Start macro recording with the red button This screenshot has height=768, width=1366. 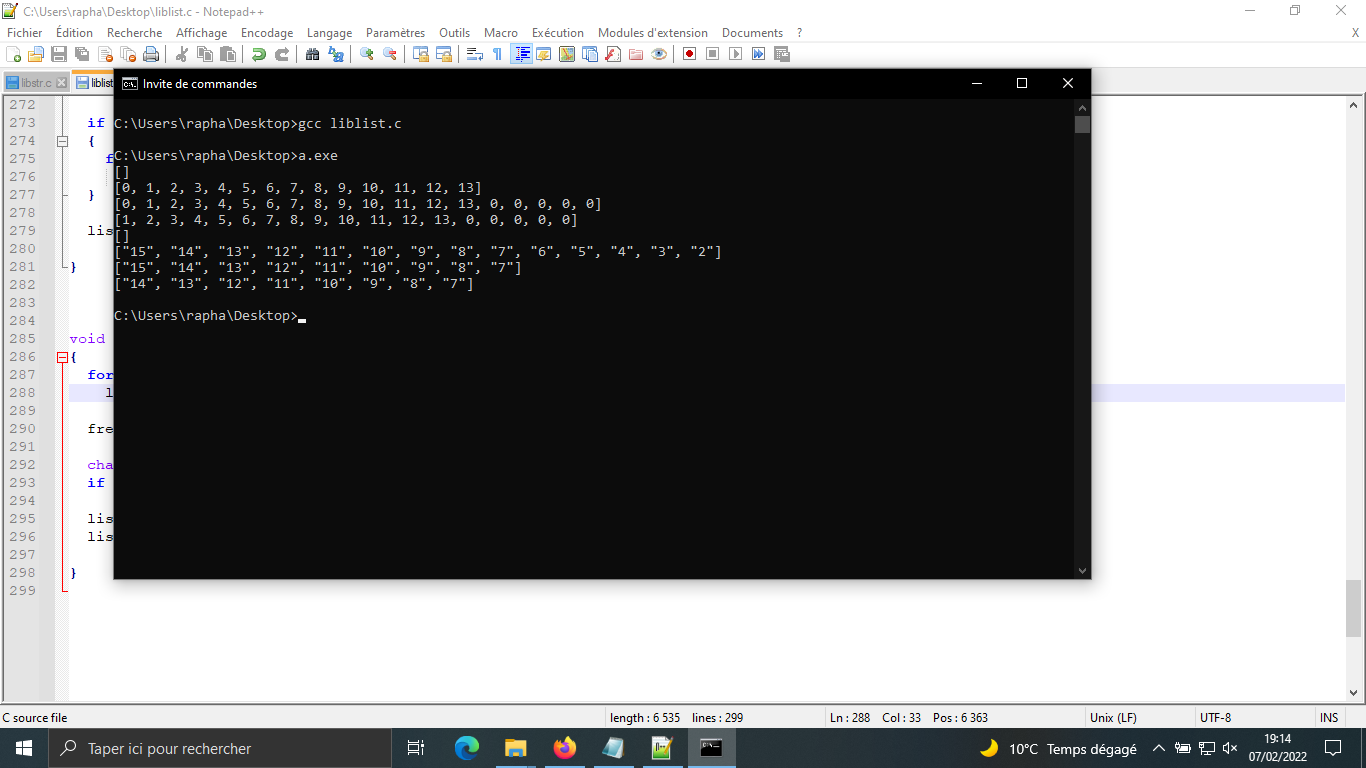click(x=690, y=54)
